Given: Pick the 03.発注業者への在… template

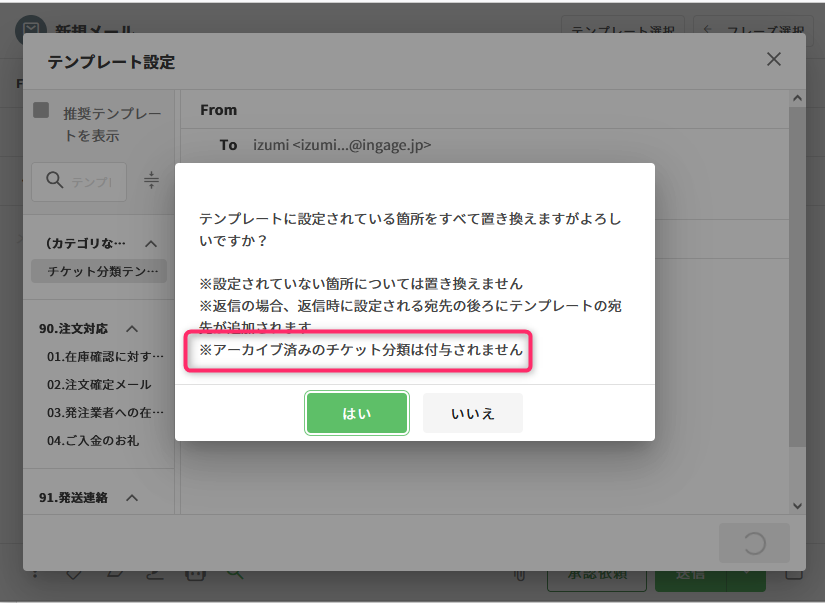Looking at the screenshot, I should click(x=105, y=412).
